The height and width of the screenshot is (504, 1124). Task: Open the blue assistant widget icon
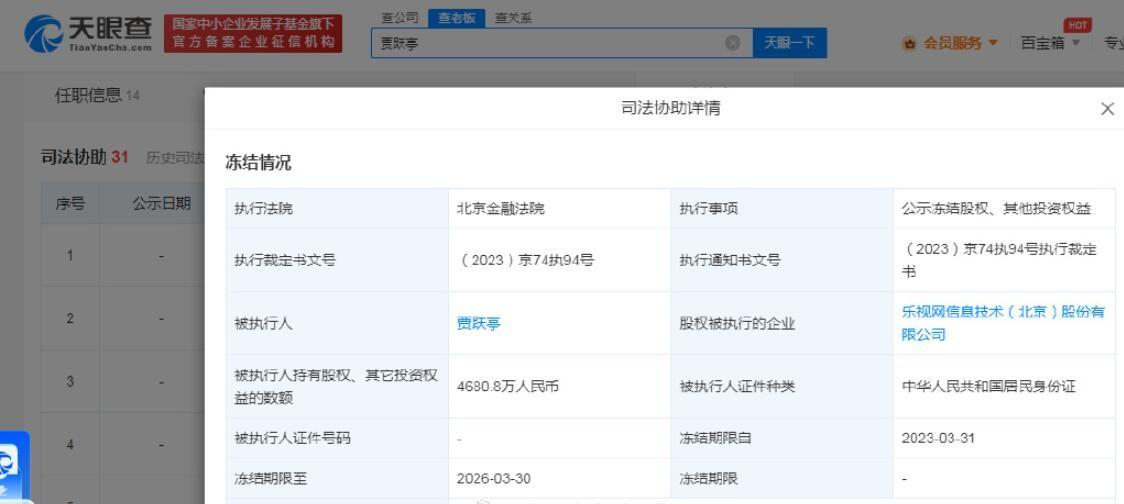coord(10,465)
